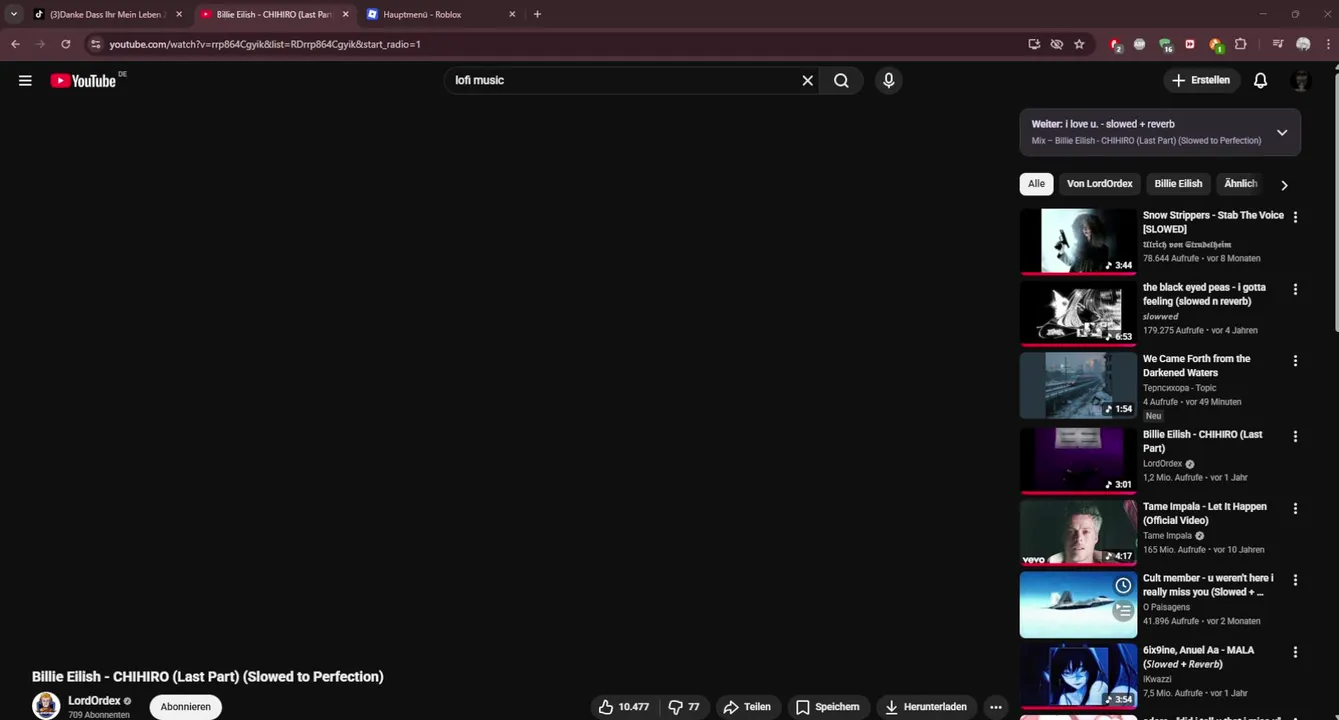Open options for black eyed peas video

pyautogui.click(x=1295, y=289)
